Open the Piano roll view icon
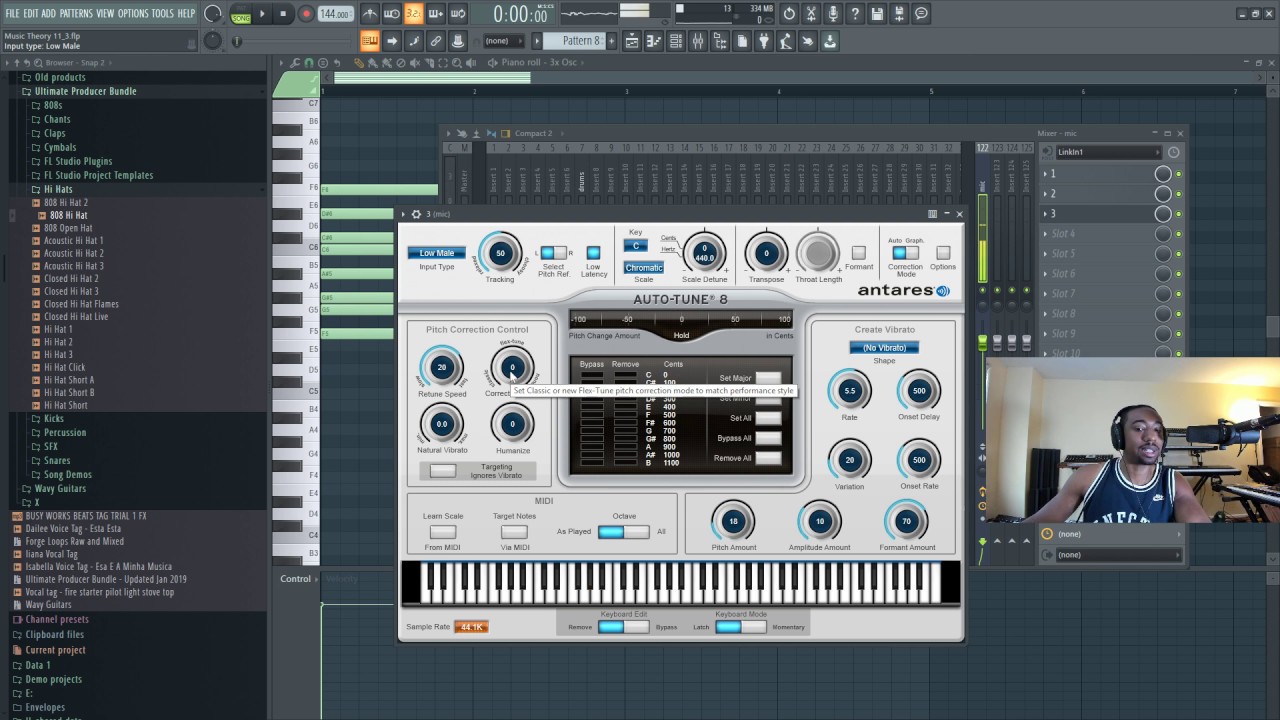1280x720 pixels. coord(654,41)
